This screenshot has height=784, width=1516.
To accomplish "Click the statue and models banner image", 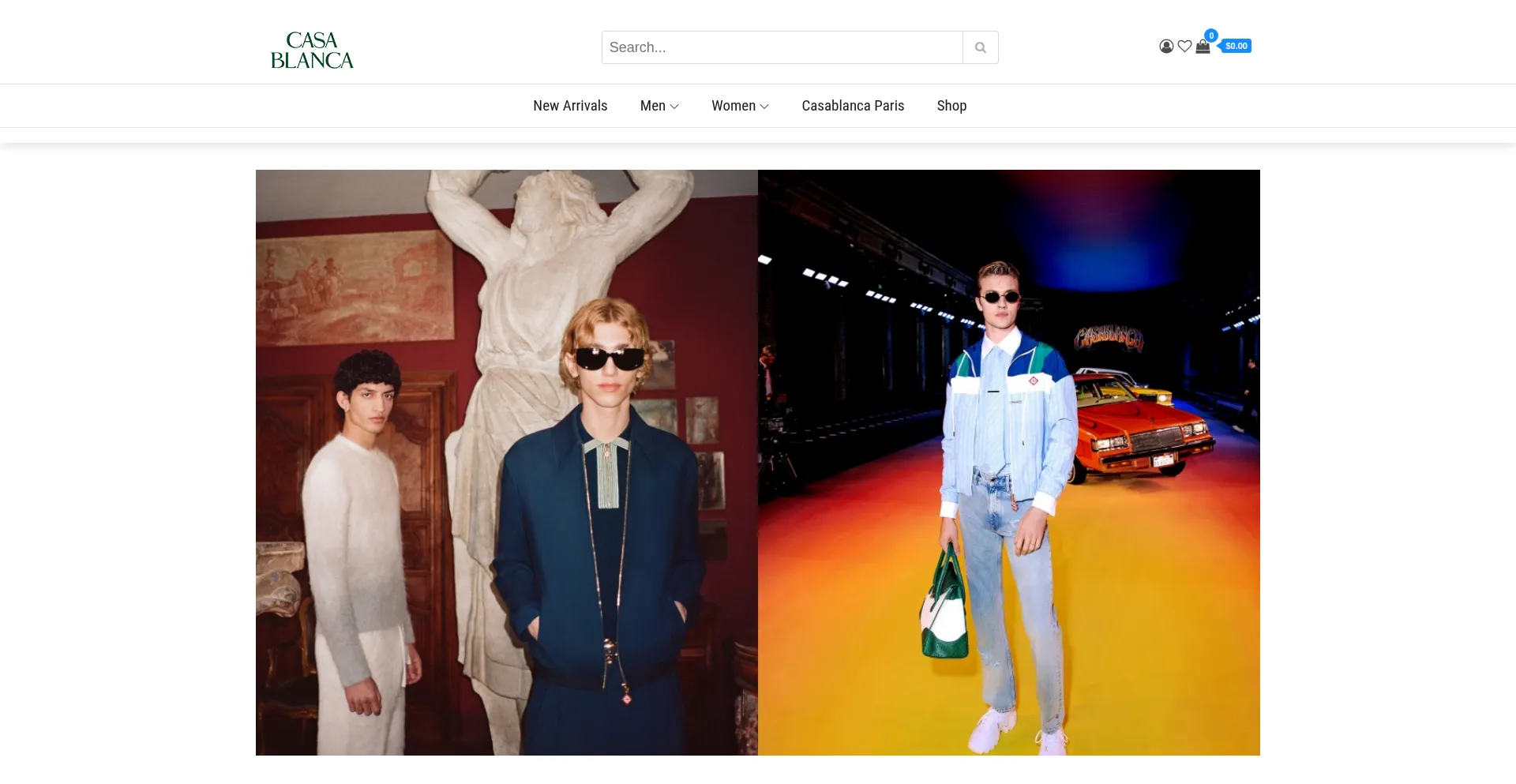I will [507, 463].
